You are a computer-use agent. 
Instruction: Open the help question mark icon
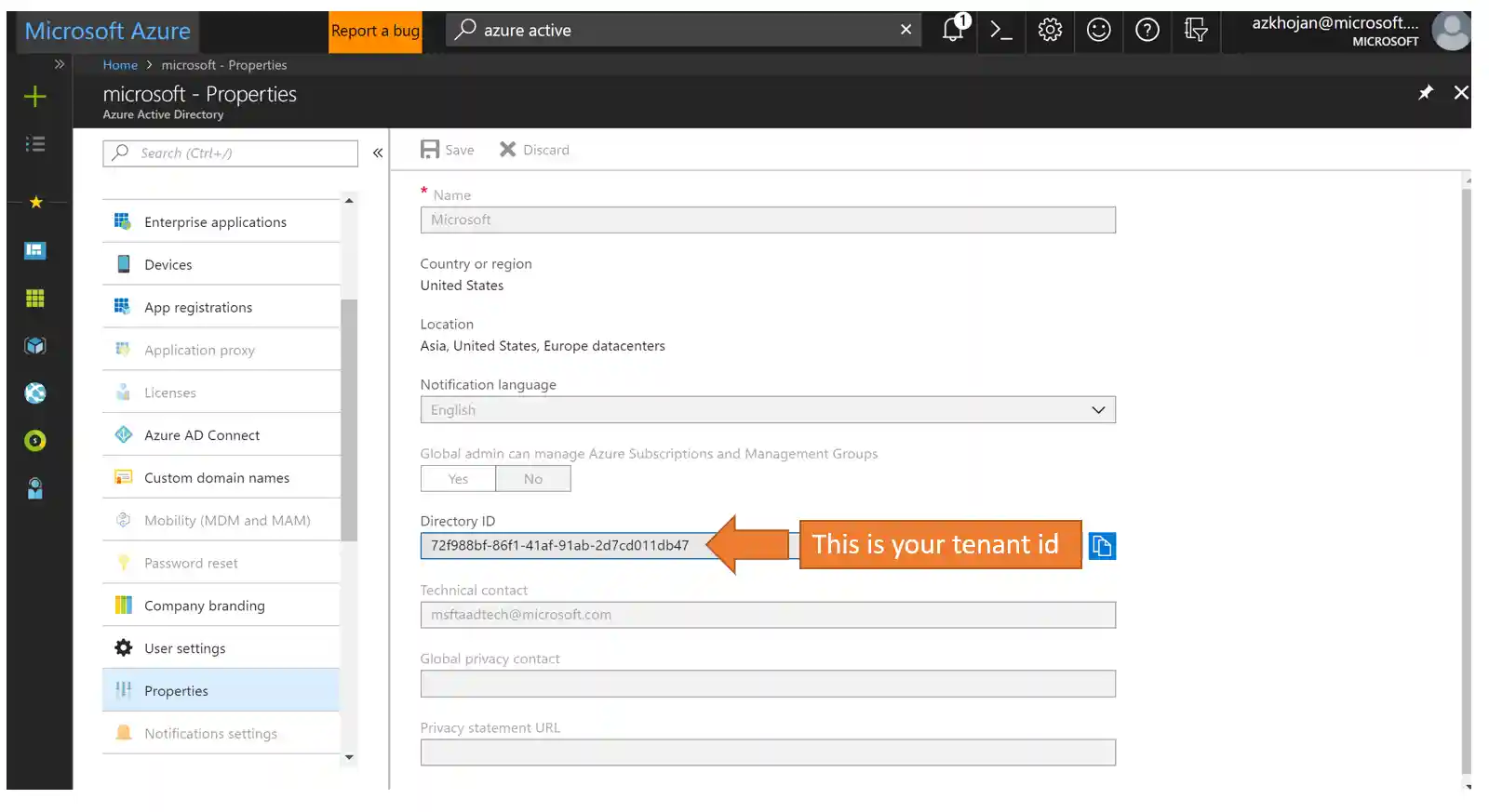tap(1147, 31)
